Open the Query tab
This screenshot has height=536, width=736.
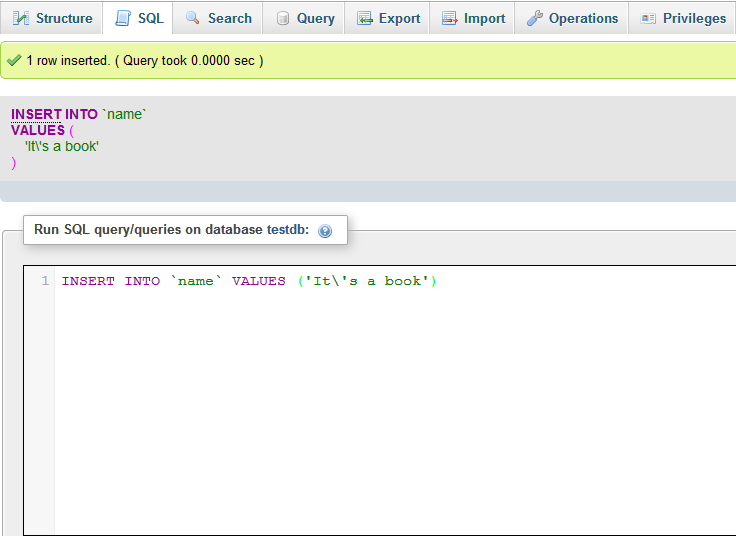[x=303, y=18]
